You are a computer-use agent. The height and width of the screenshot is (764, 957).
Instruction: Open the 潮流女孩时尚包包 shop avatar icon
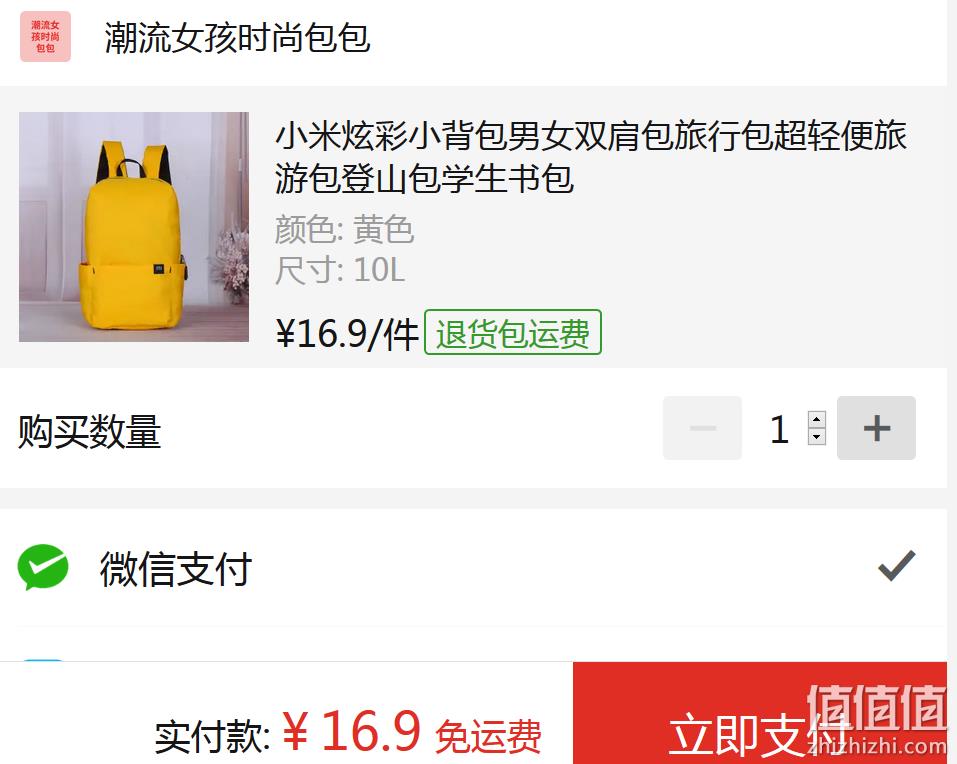[x=45, y=37]
